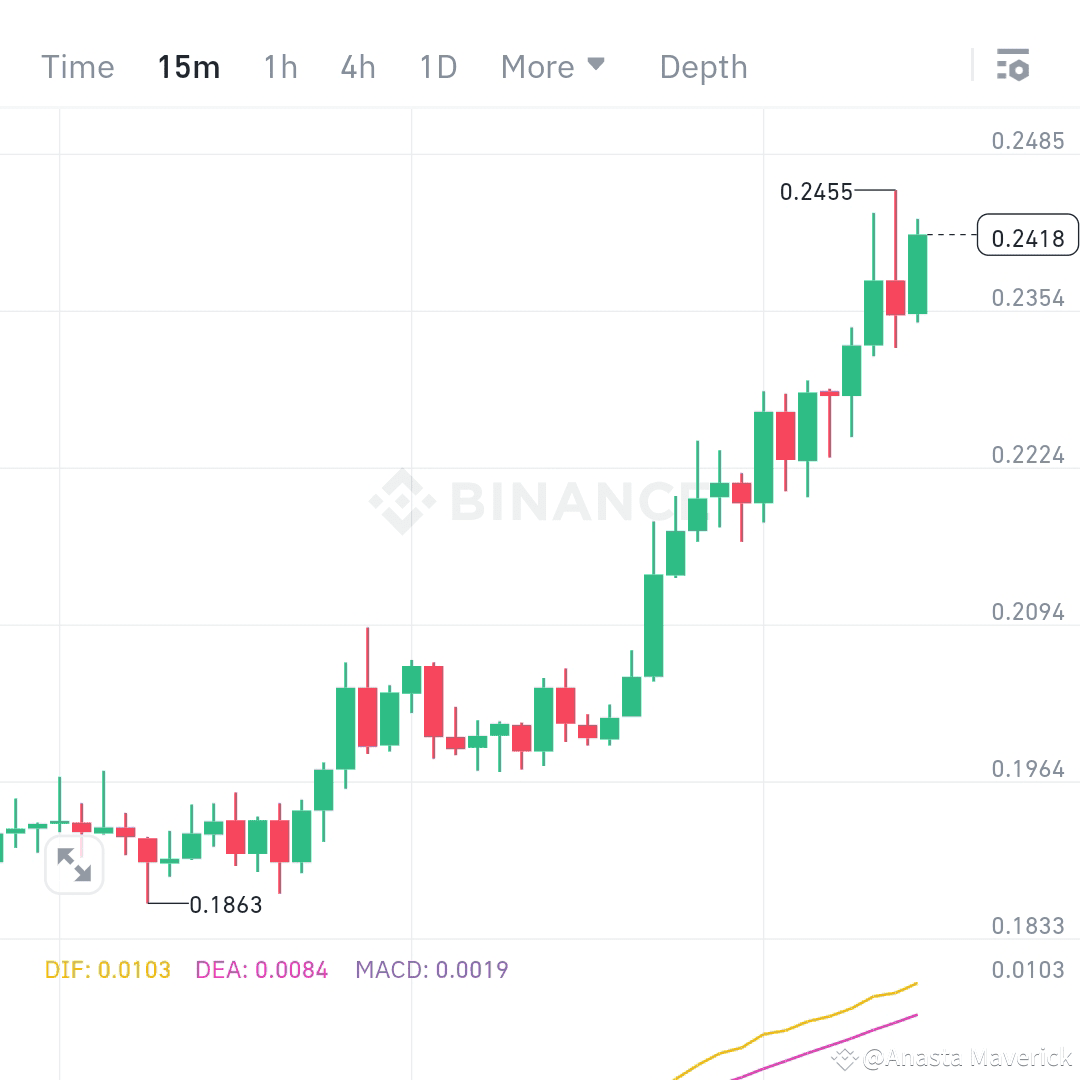Click the More dropdown arrow

[596, 65]
